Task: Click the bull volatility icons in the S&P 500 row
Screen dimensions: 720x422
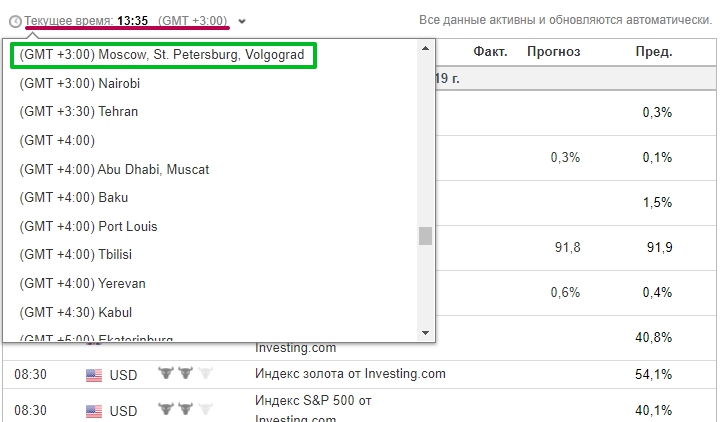Action: coord(185,410)
